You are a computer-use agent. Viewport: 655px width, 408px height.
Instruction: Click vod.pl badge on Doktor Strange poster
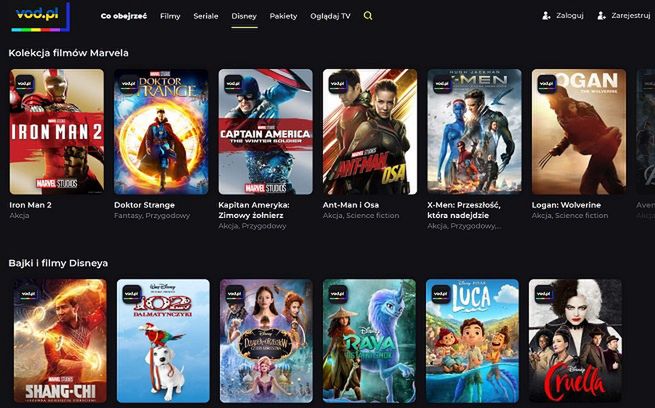pos(129,84)
